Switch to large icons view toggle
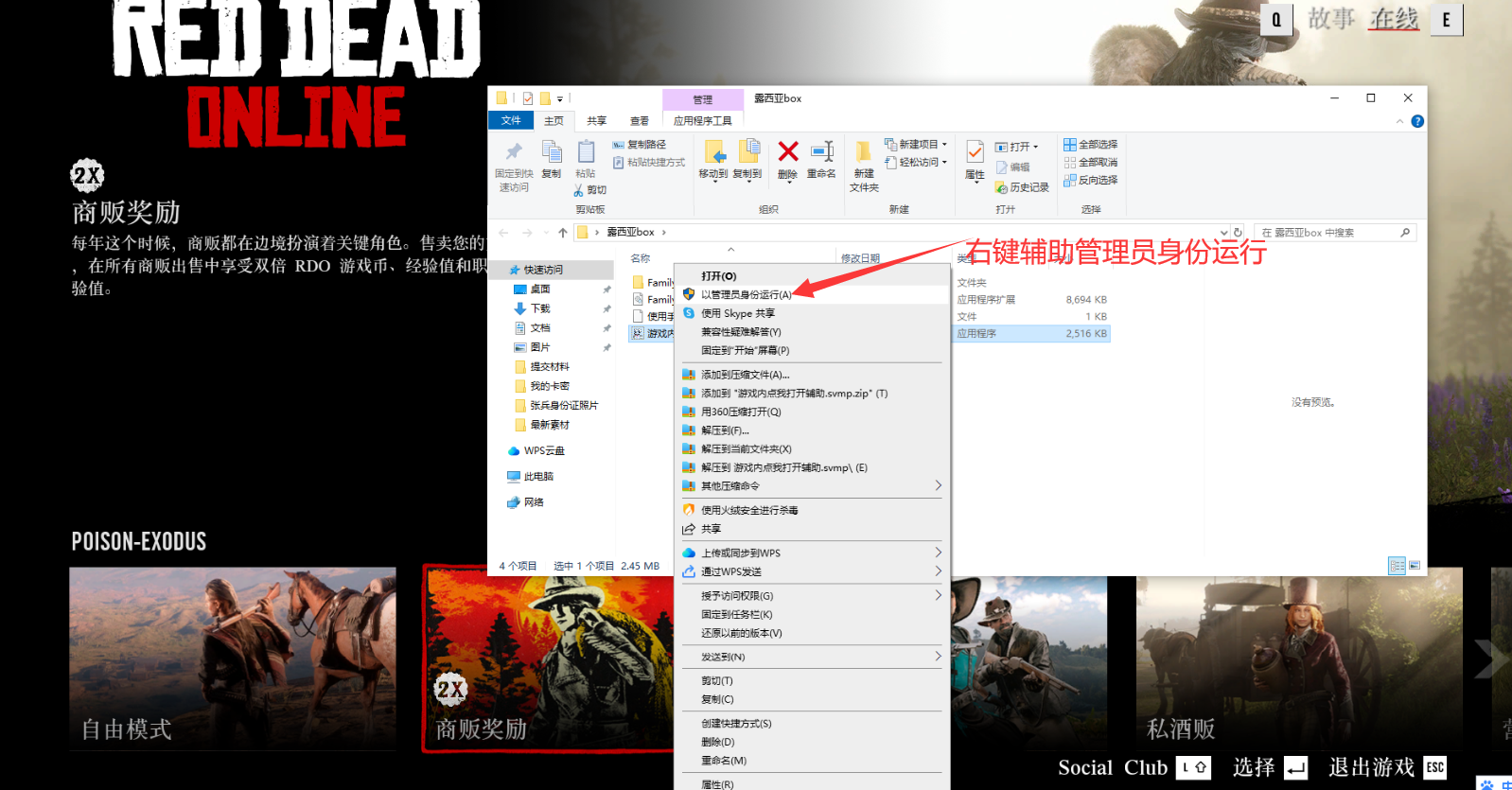The width and height of the screenshot is (1512, 790). 1415,566
